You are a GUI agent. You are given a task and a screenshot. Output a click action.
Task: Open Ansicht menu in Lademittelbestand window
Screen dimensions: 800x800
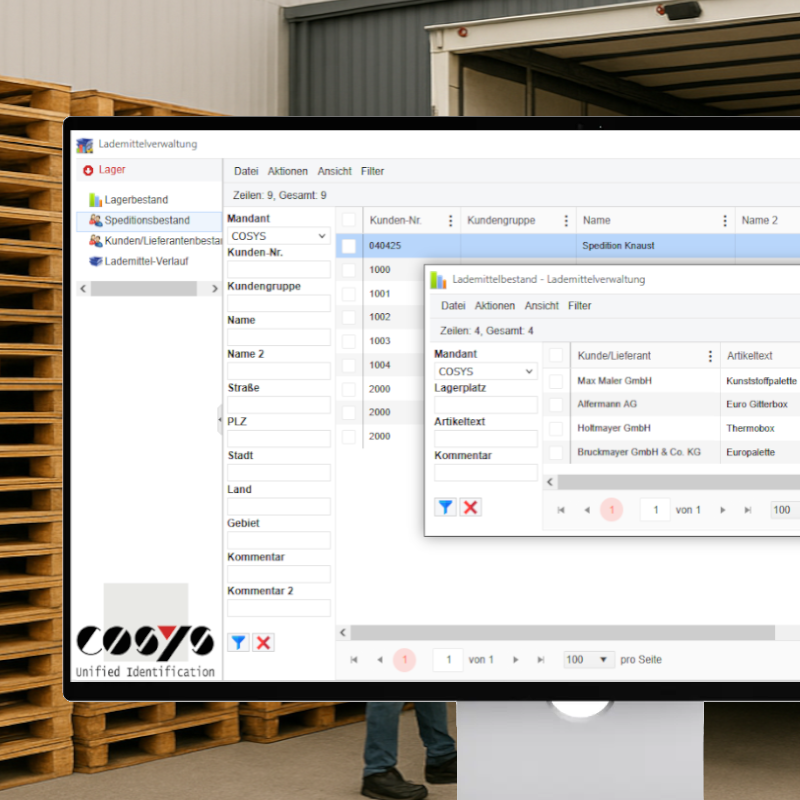point(542,306)
